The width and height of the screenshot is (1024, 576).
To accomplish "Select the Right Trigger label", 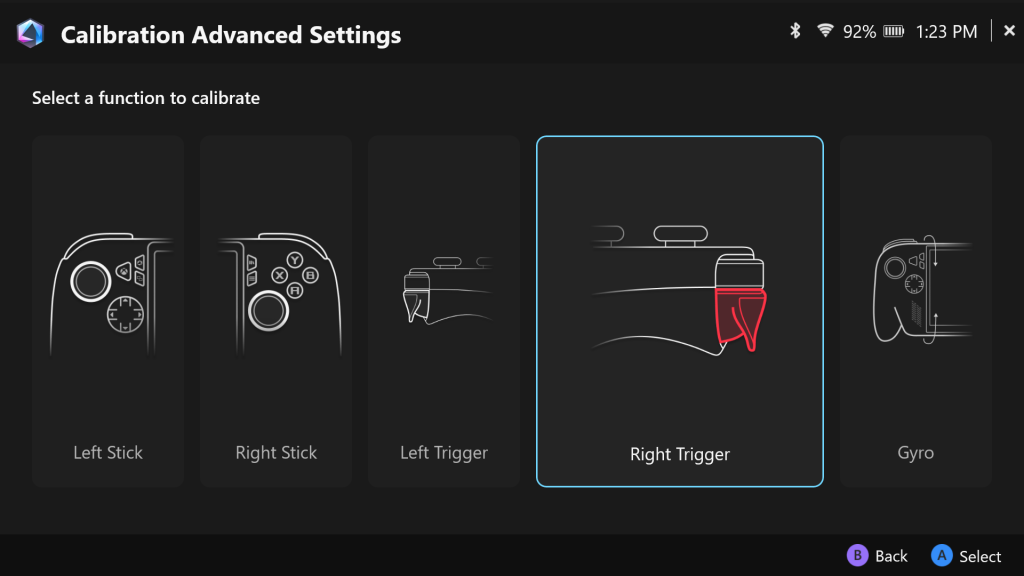I will [680, 455].
